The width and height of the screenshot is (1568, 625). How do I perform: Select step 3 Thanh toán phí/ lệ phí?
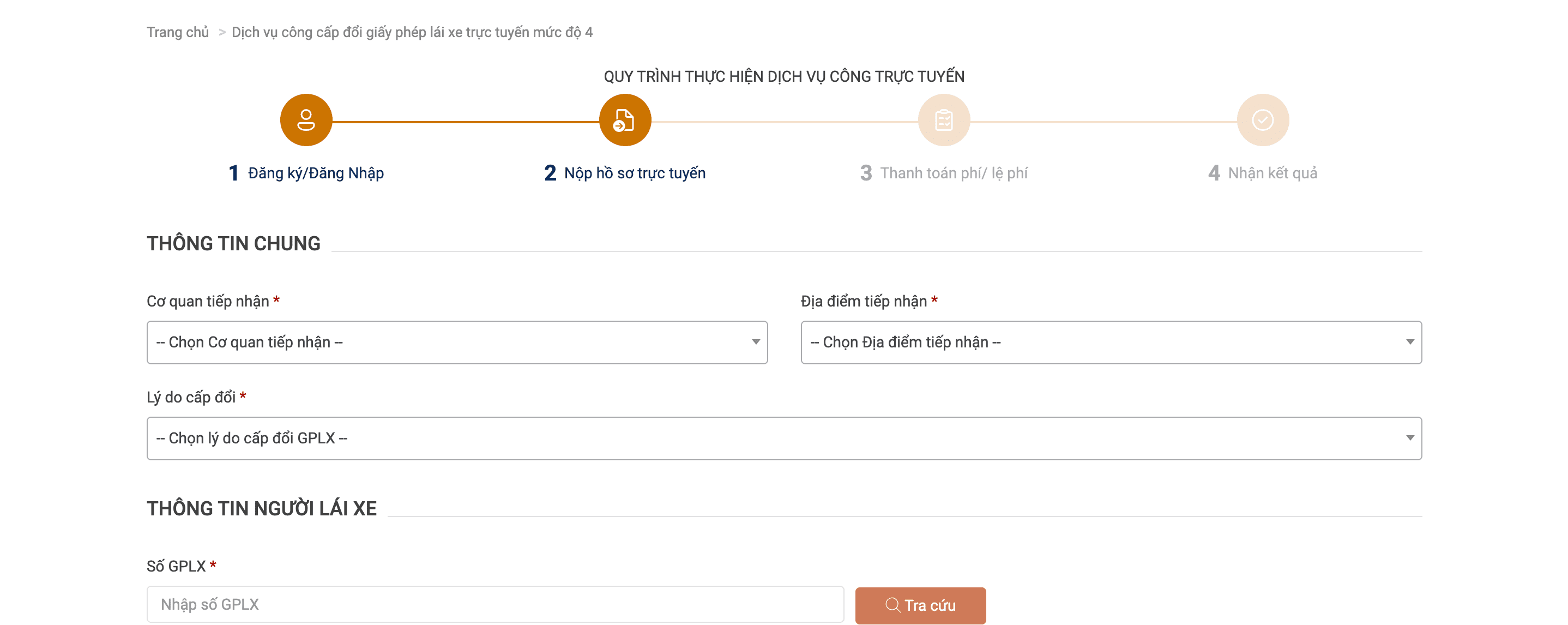pyautogui.click(x=945, y=172)
